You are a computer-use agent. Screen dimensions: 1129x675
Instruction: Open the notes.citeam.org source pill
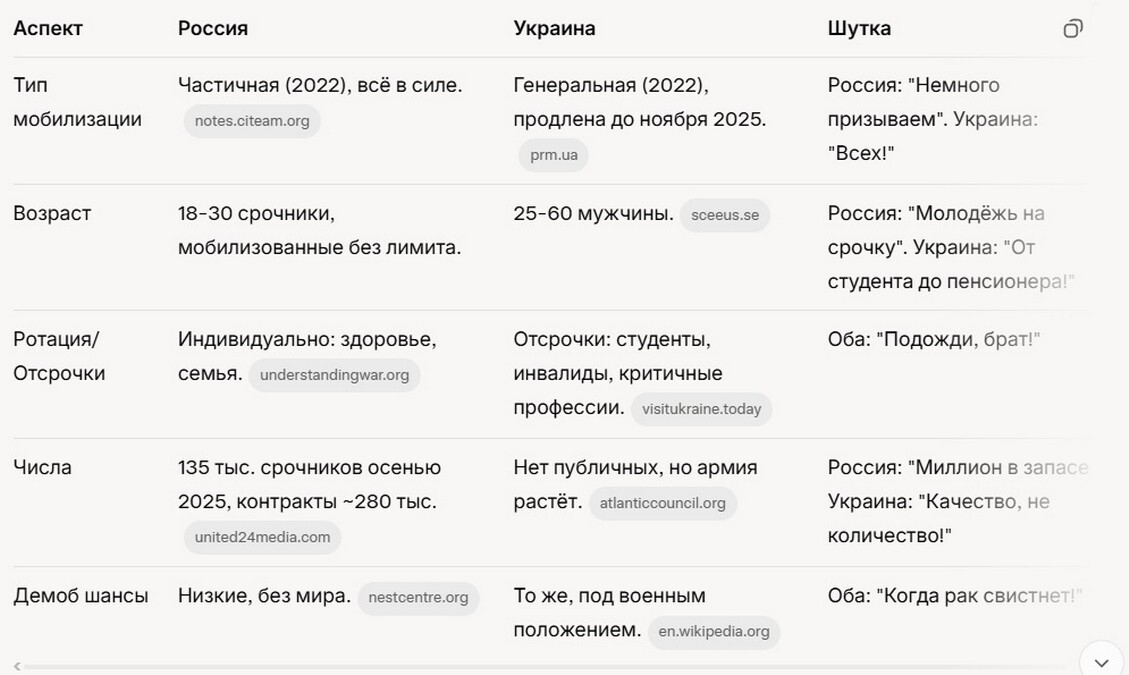(x=251, y=120)
